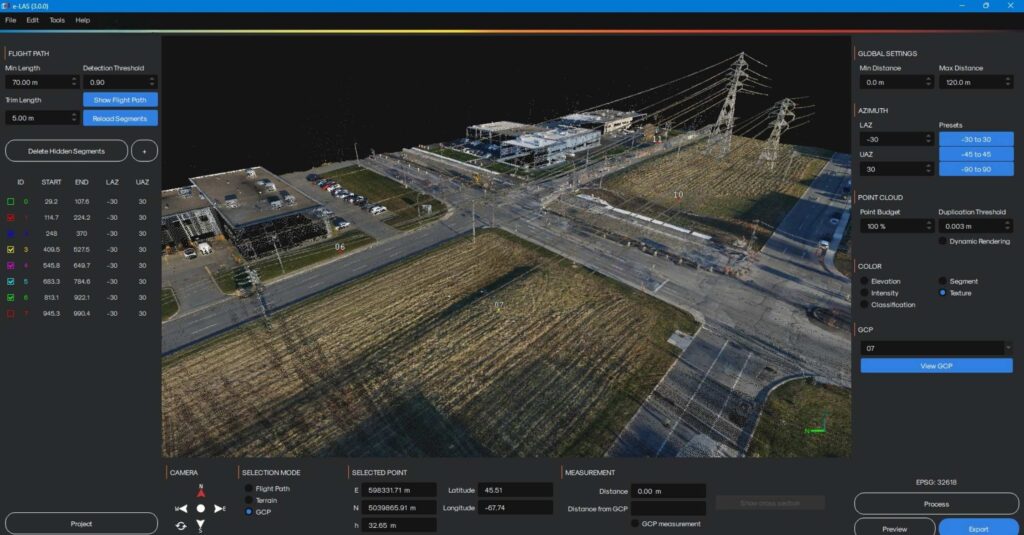The image size is (1024, 535).
Task: Enable the Dynamic Rendering checkbox
Action: point(943,241)
